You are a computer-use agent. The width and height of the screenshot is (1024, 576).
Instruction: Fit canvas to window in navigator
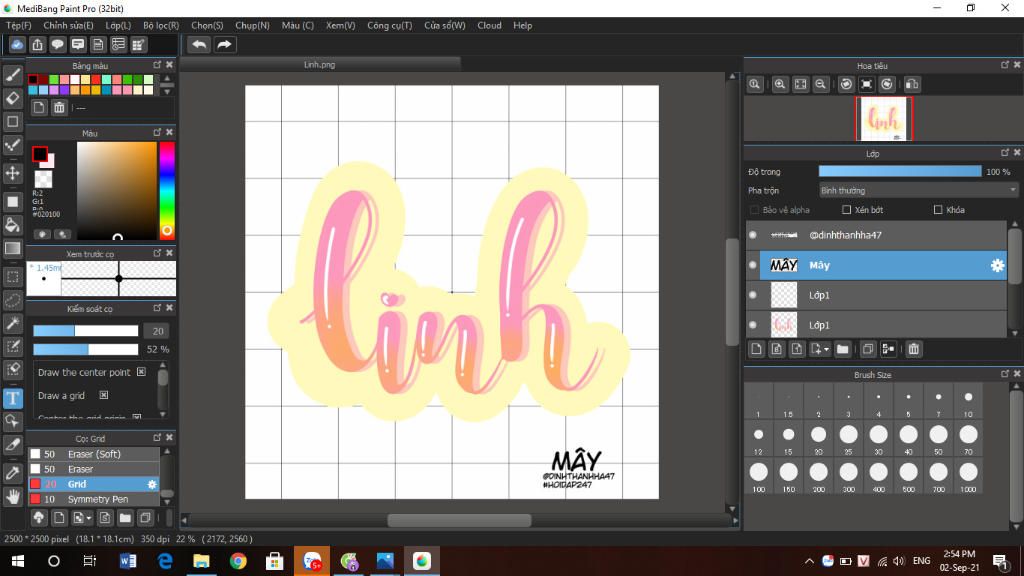coord(801,84)
